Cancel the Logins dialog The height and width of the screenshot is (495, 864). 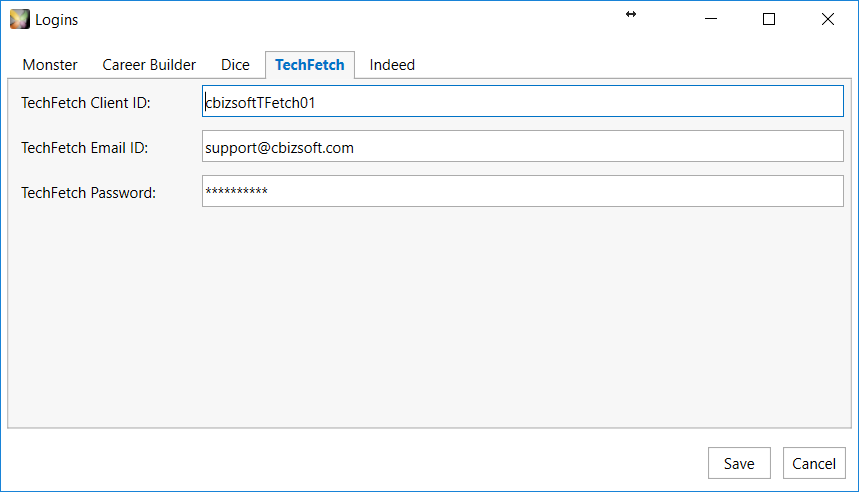(814, 463)
